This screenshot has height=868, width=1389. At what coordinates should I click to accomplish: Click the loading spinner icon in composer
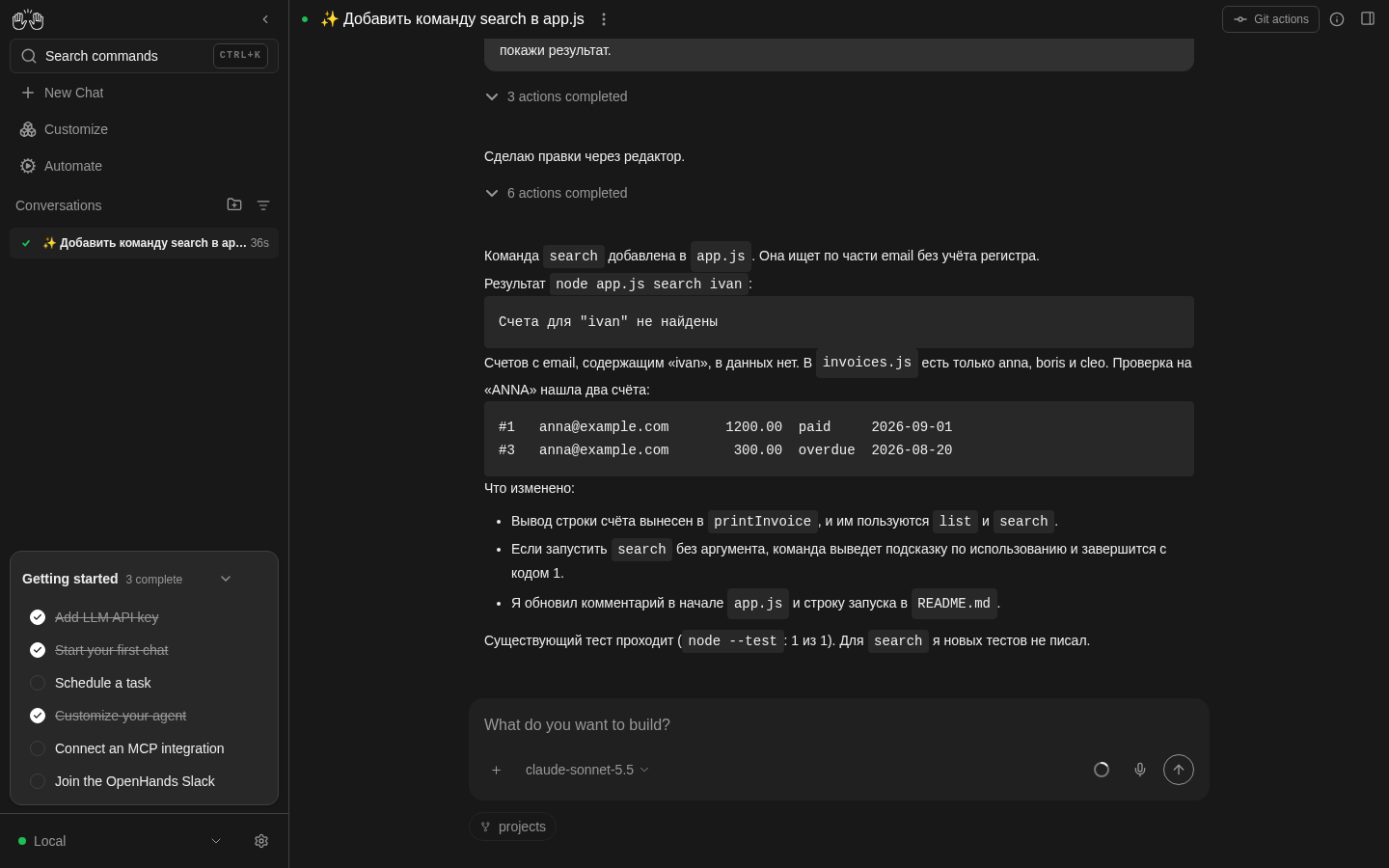[x=1102, y=770]
